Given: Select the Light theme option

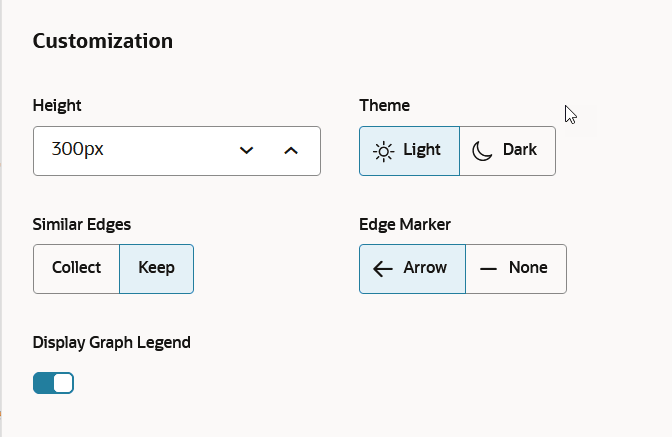Looking at the screenshot, I should (x=409, y=151).
